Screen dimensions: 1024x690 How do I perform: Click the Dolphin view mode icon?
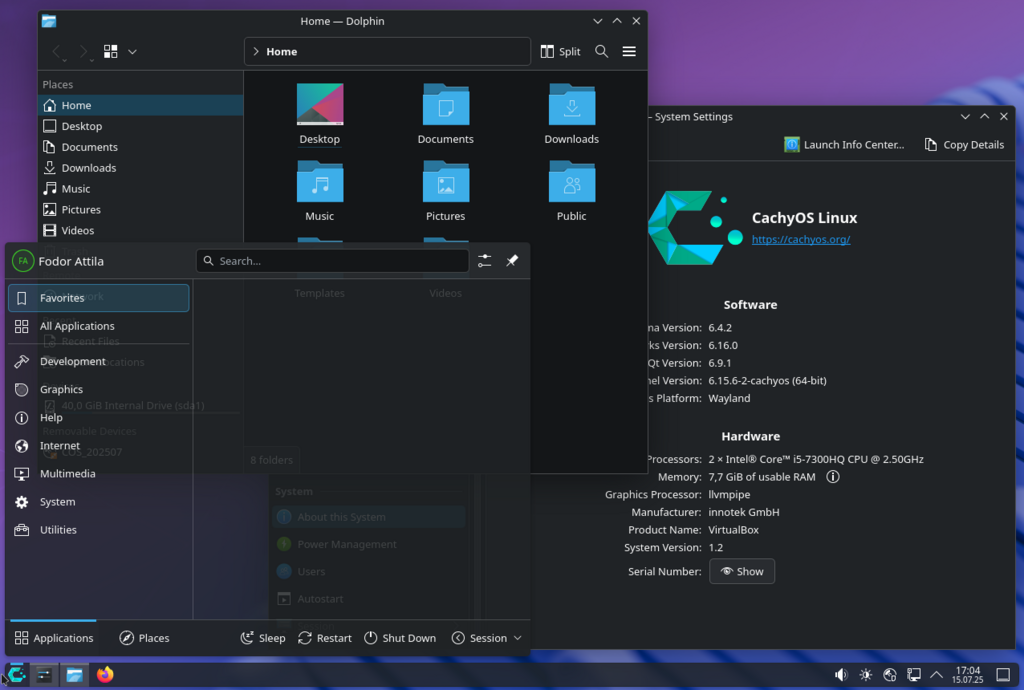[111, 51]
